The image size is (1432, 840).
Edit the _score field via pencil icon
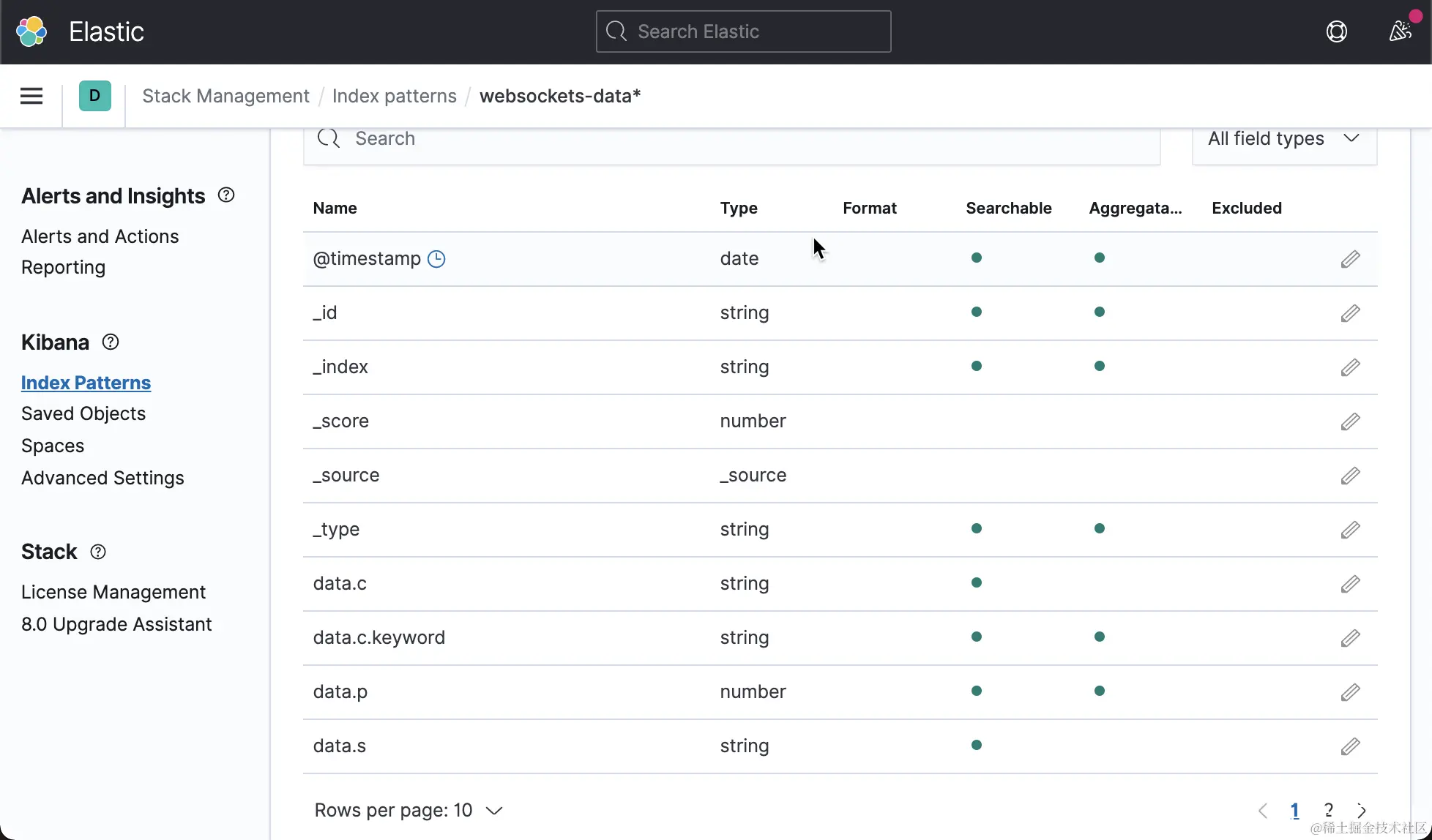pos(1350,421)
